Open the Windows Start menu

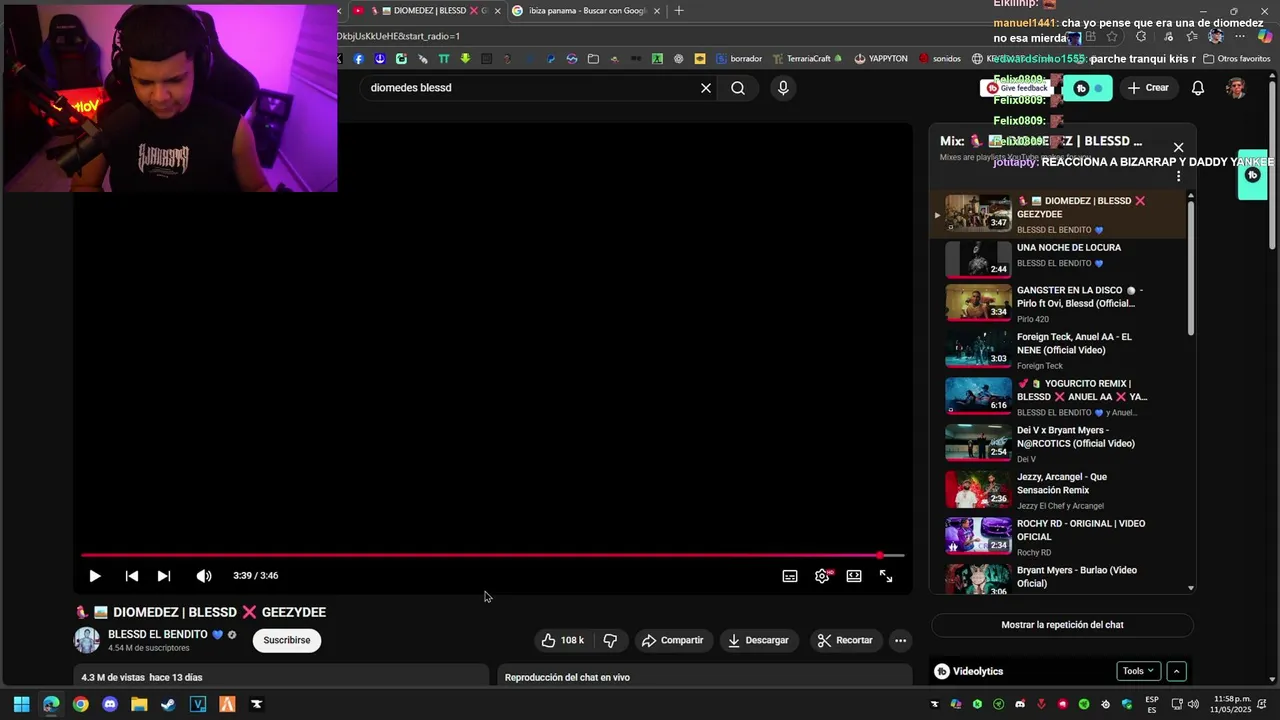21,704
